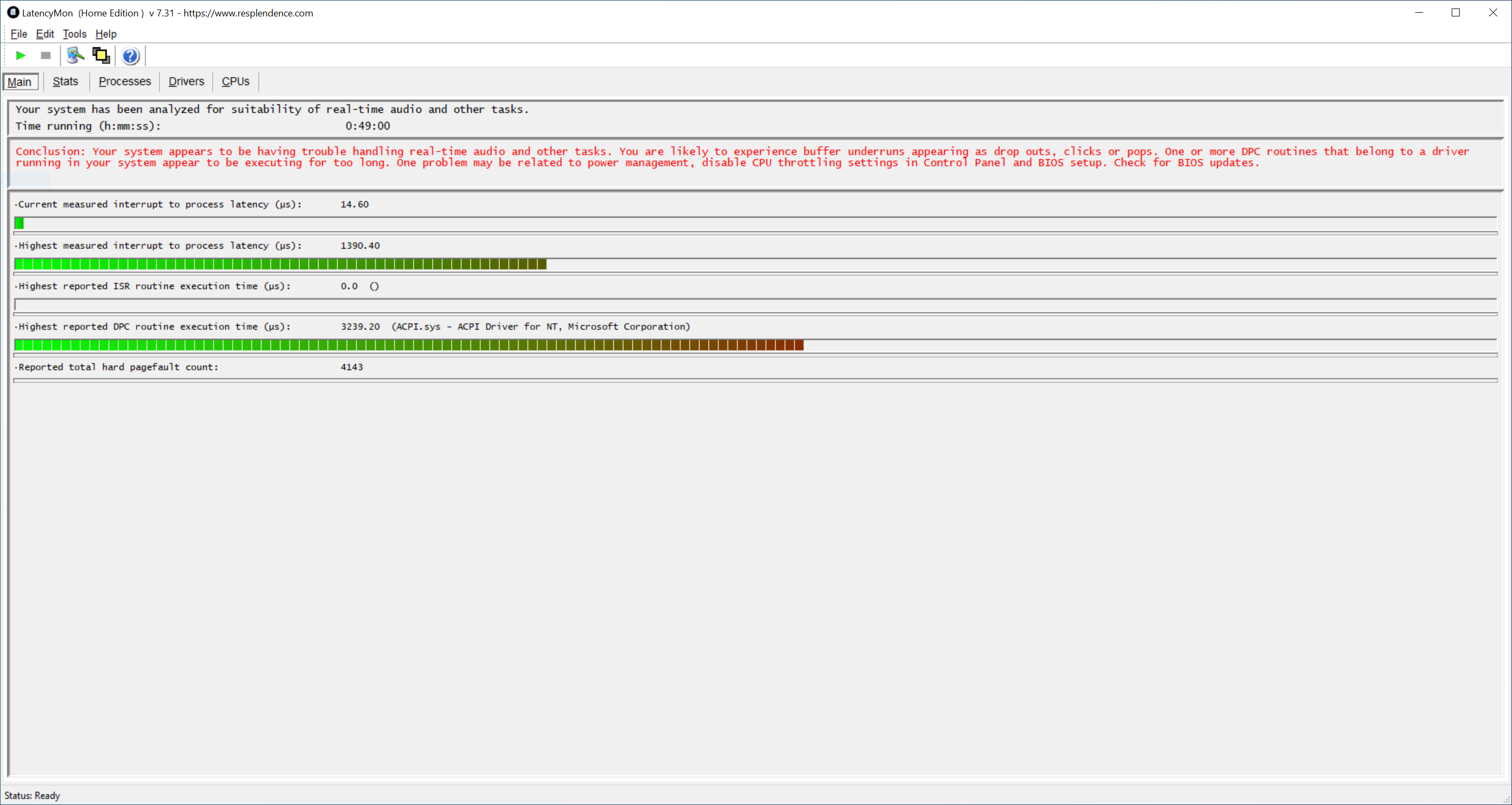Click the empty ISR execution time meter
The image size is (1512, 805).
[x=755, y=305]
